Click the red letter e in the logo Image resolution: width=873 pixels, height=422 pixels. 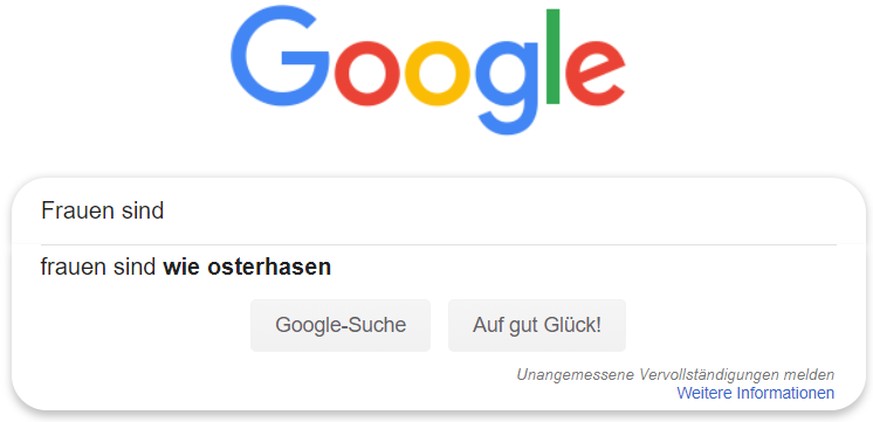pyautogui.click(x=596, y=73)
